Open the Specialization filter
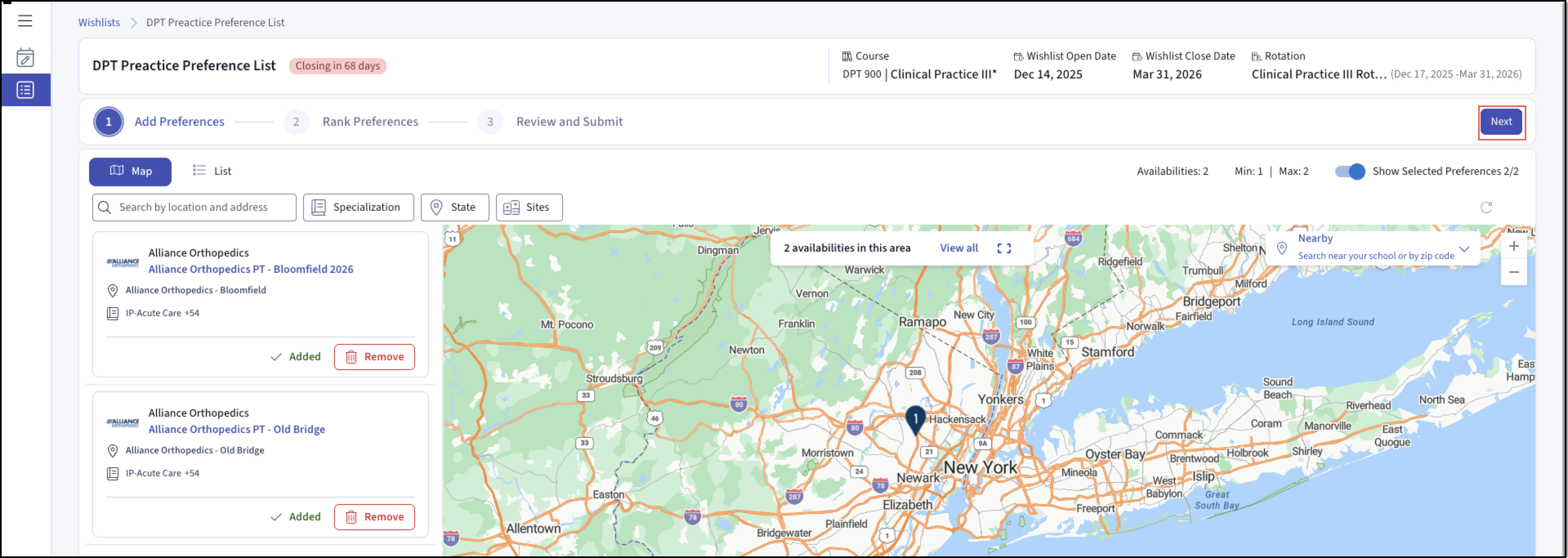This screenshot has height=558, width=1568. tap(359, 208)
